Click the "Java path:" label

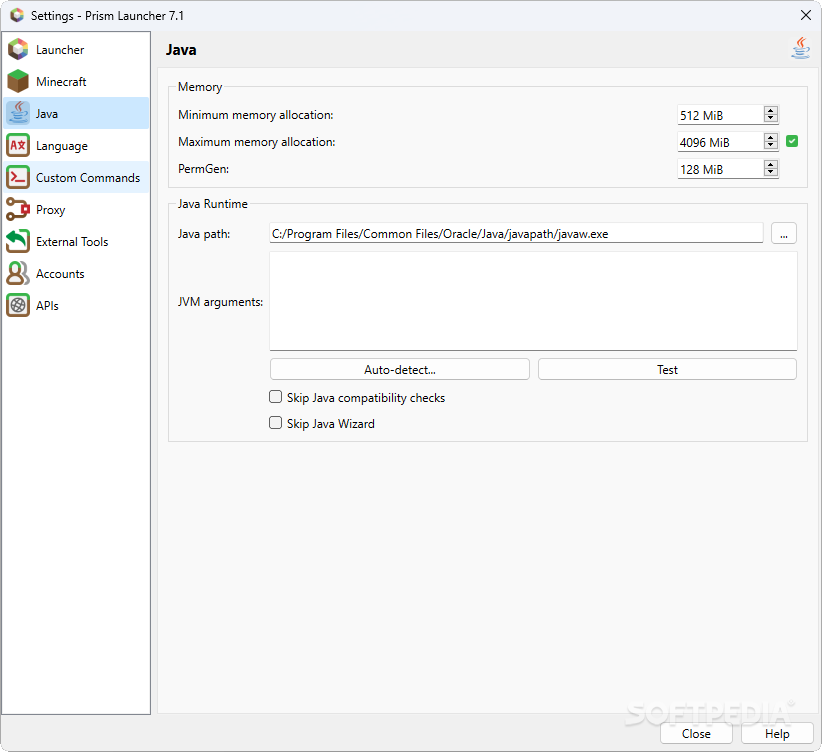click(x=204, y=234)
